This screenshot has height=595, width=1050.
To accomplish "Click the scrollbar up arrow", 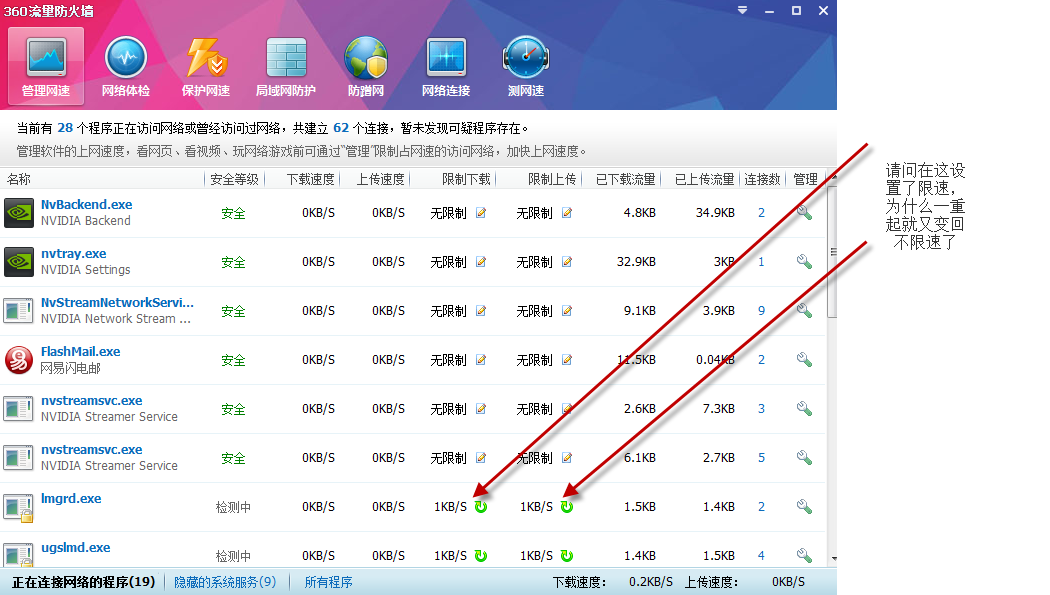I will (834, 177).
